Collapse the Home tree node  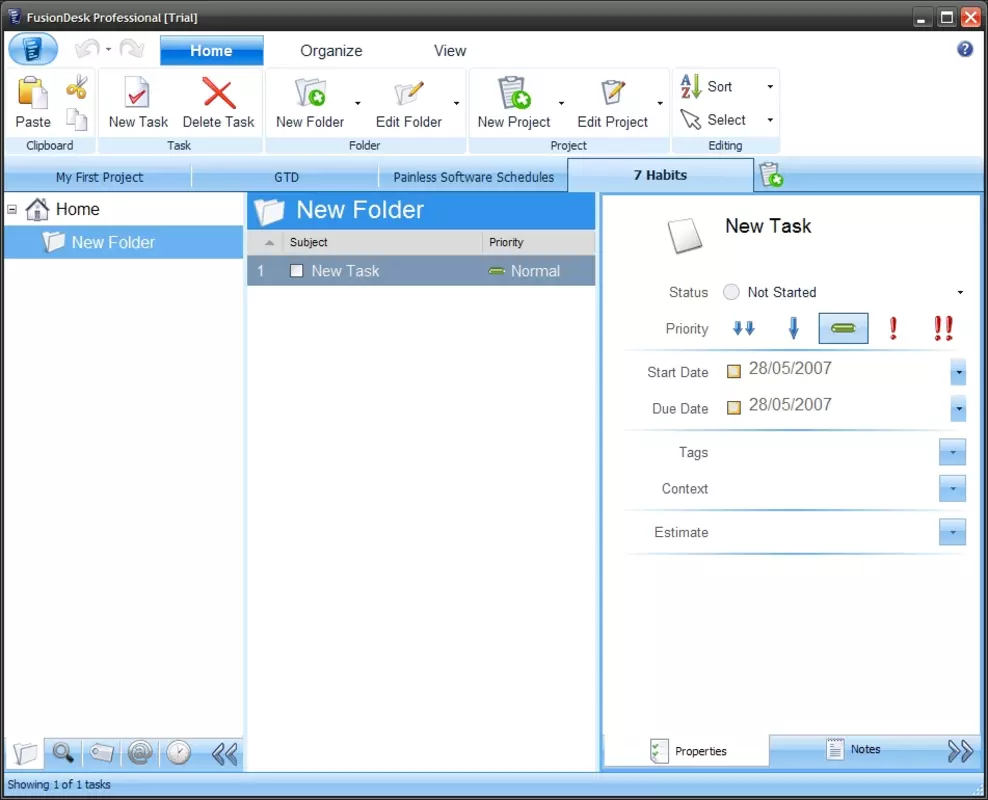[x=12, y=209]
